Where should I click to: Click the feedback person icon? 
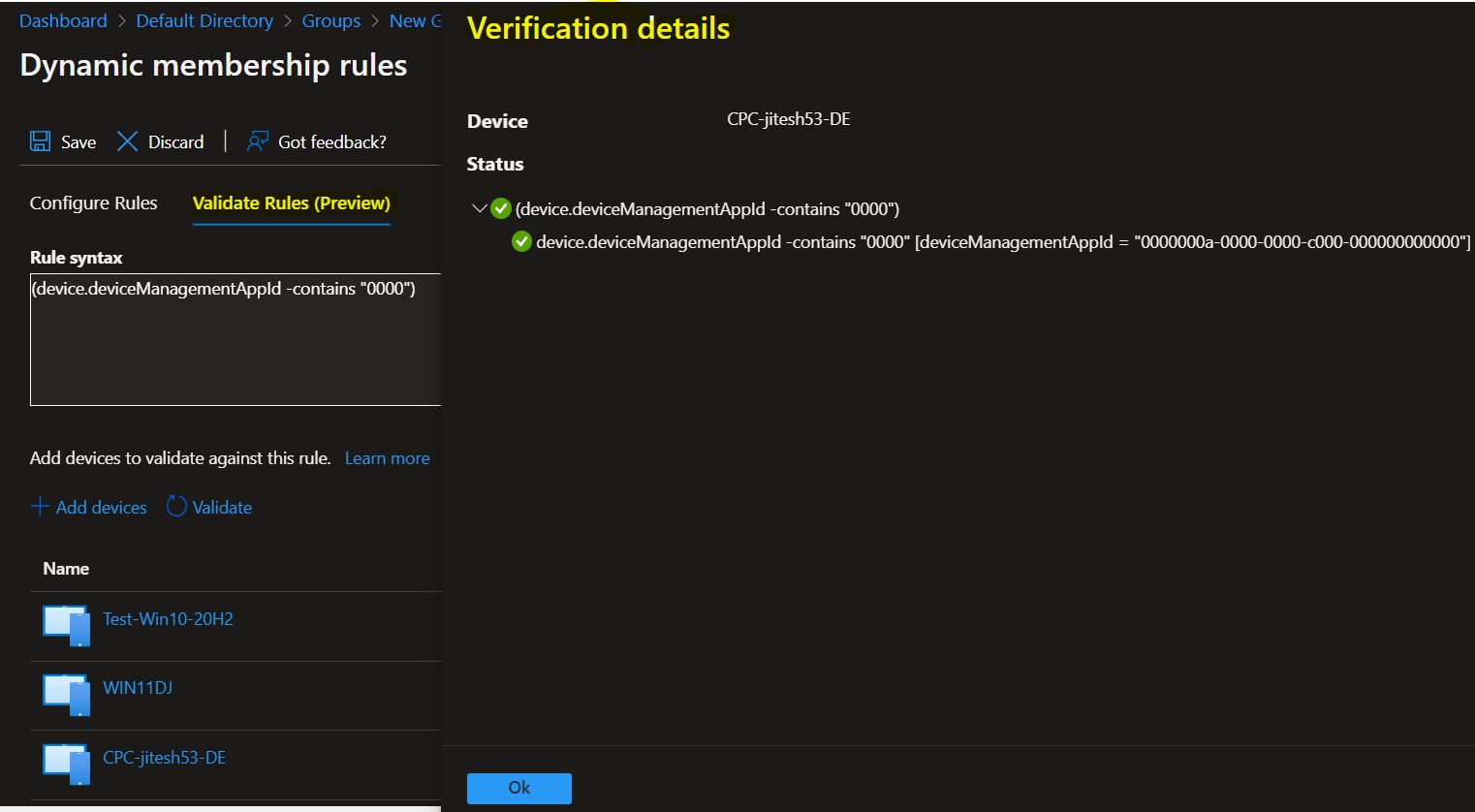tap(257, 141)
